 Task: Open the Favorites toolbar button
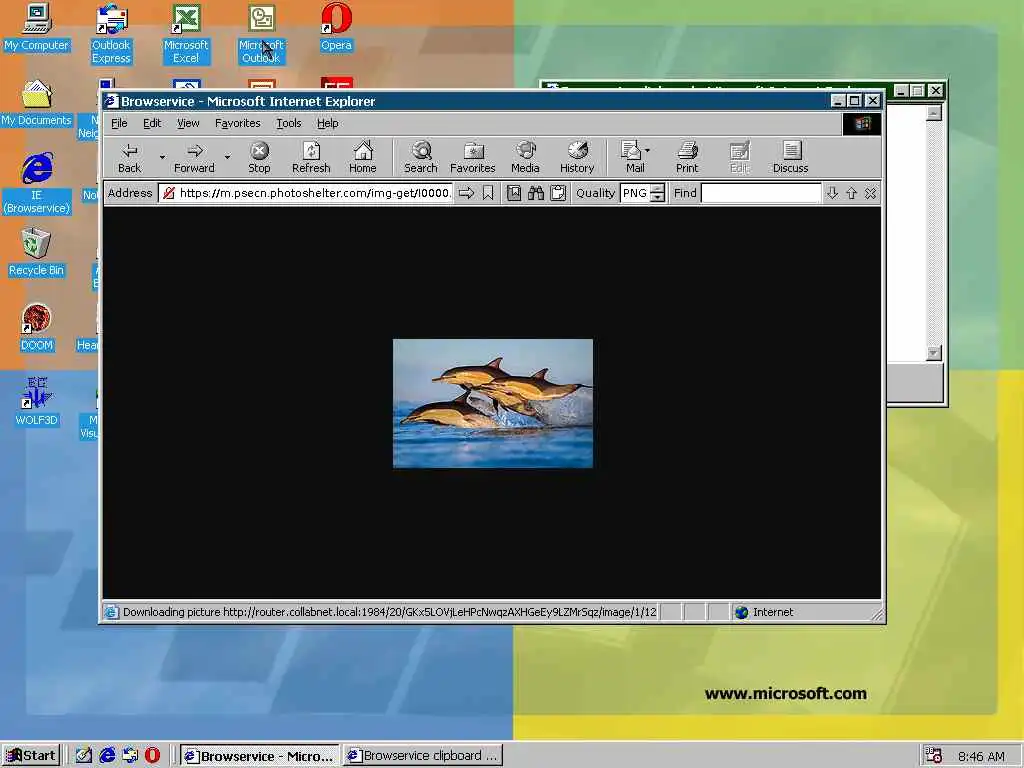point(473,157)
